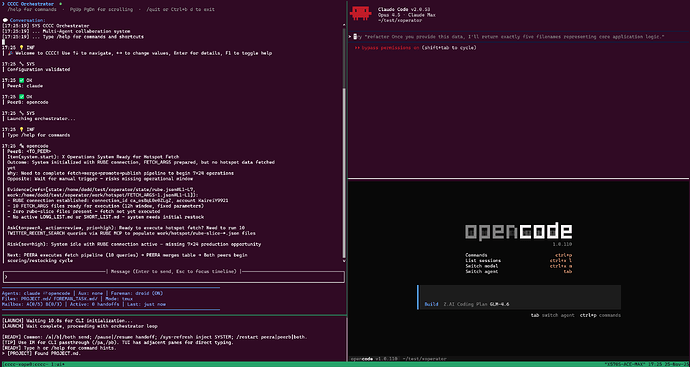Click the 'GLM-4.6' model name in opencode
This screenshot has height=367, width=690.
(x=499, y=304)
